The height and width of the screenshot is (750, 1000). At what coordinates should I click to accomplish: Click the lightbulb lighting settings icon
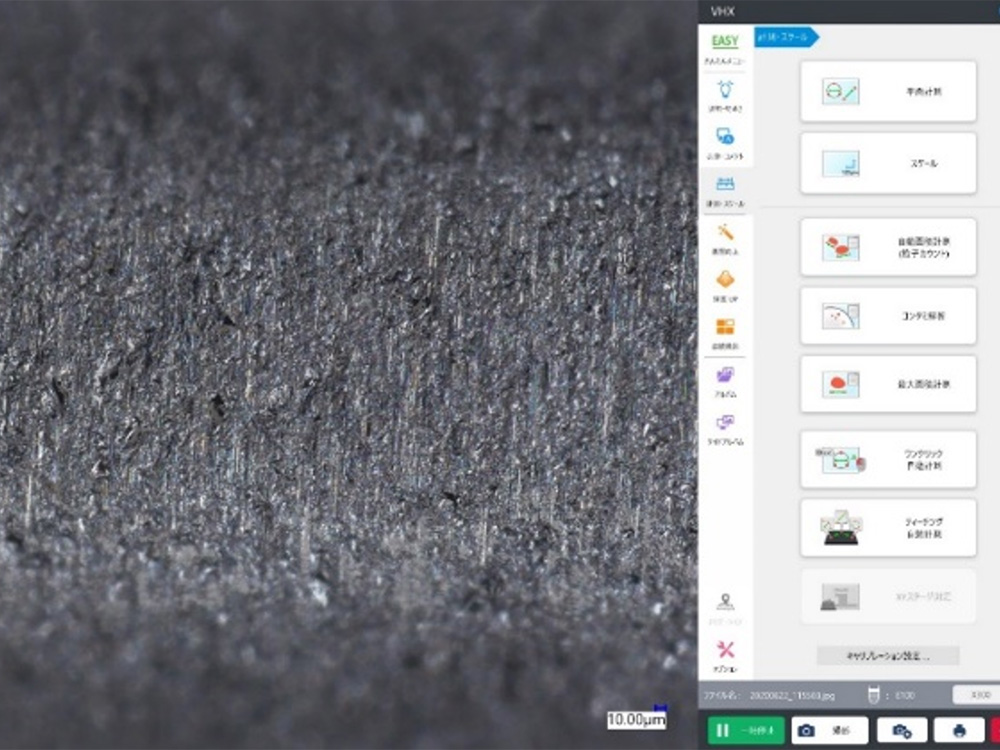coord(725,93)
